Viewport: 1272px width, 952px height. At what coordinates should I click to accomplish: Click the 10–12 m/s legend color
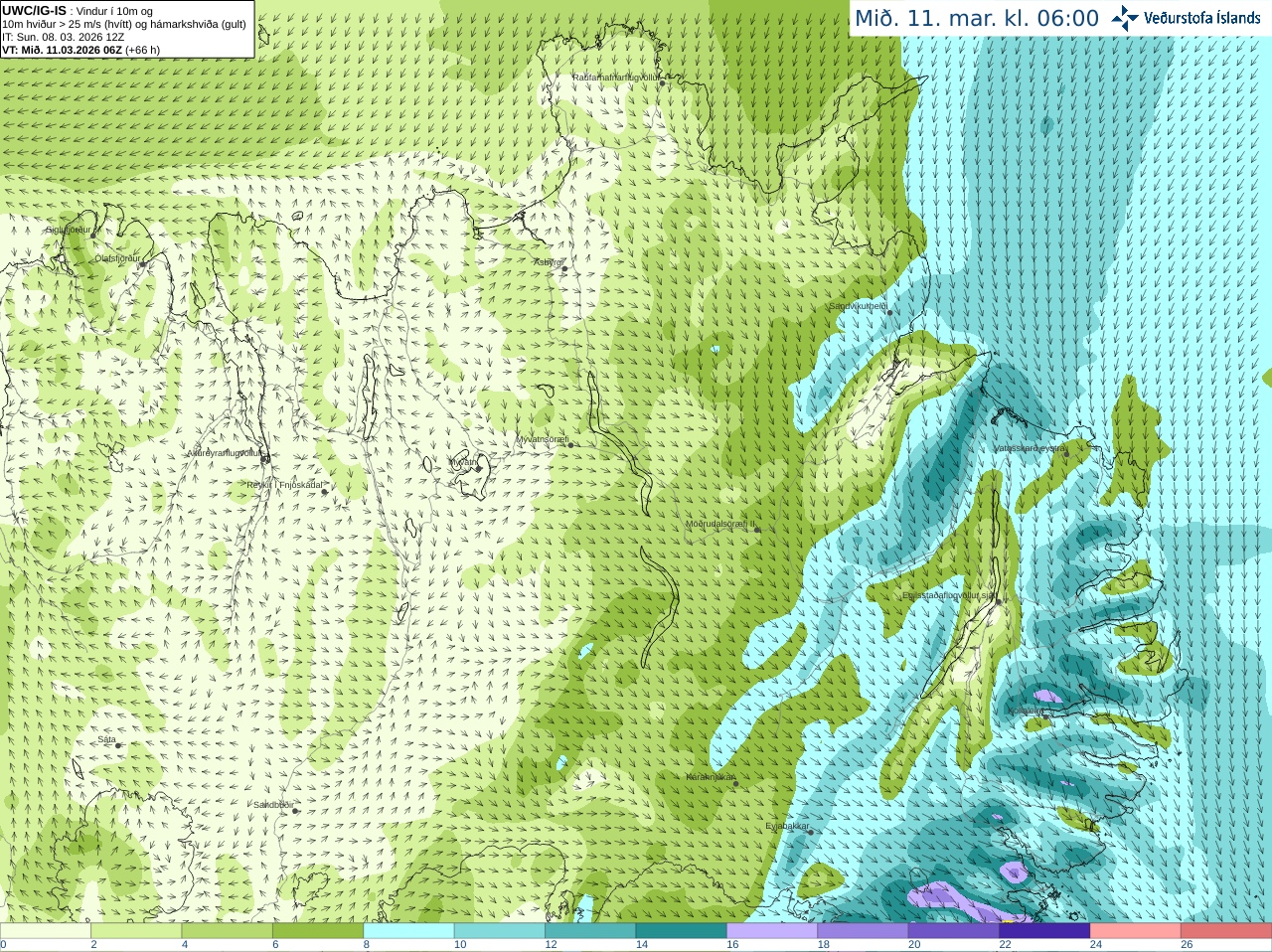[500, 931]
